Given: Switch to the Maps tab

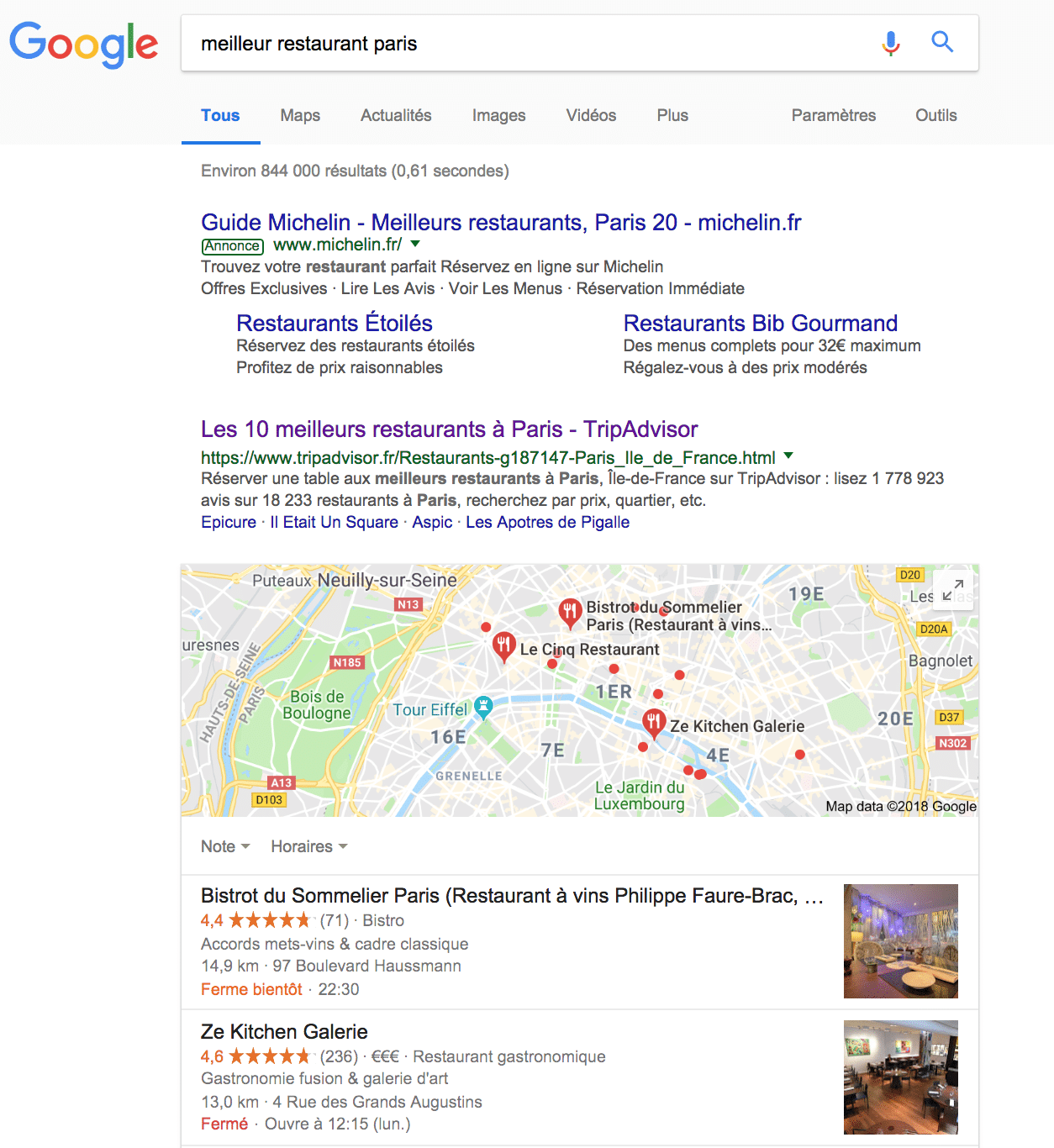Looking at the screenshot, I should click(300, 115).
